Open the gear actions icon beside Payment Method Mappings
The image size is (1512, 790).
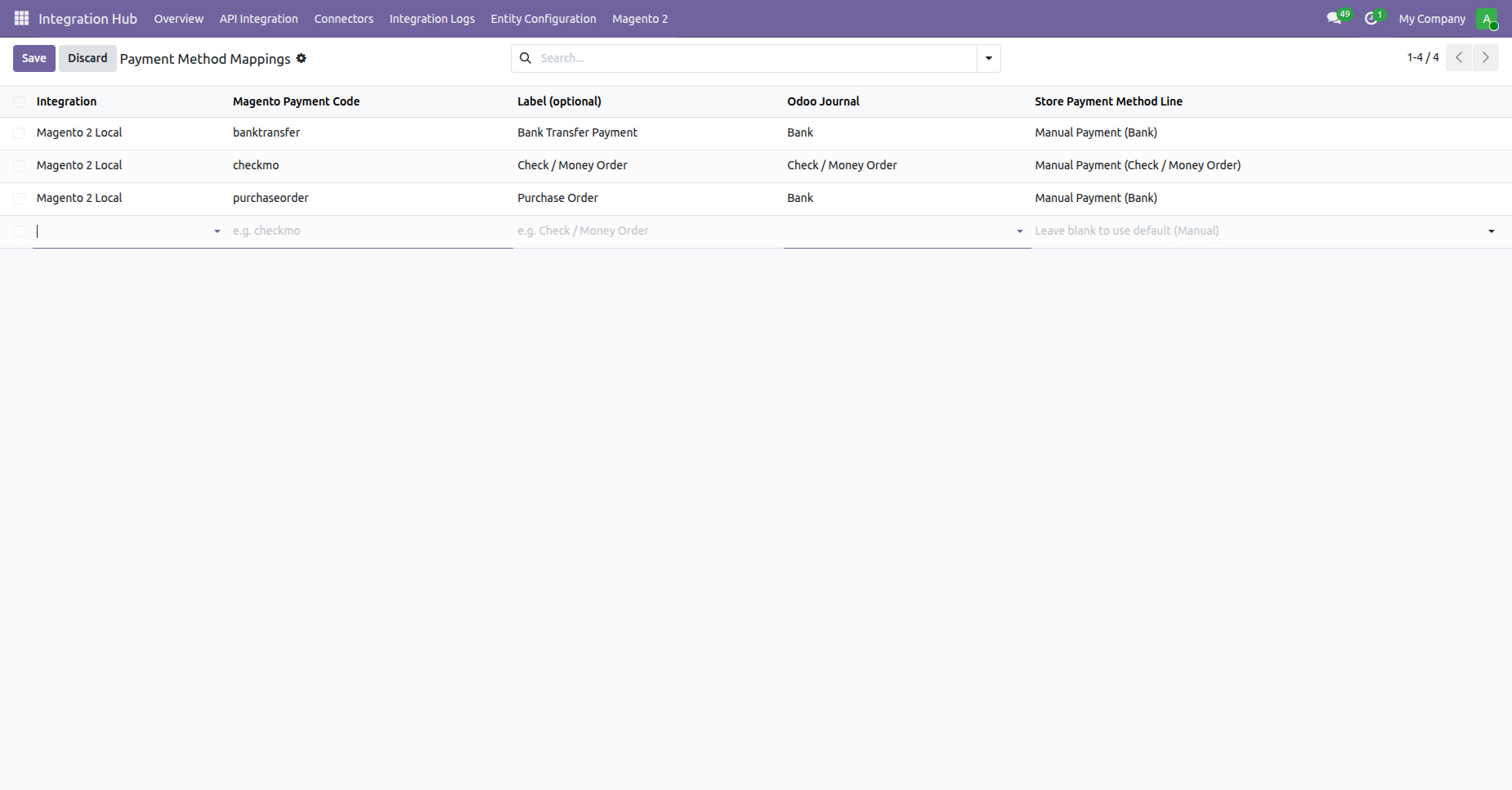click(x=302, y=58)
